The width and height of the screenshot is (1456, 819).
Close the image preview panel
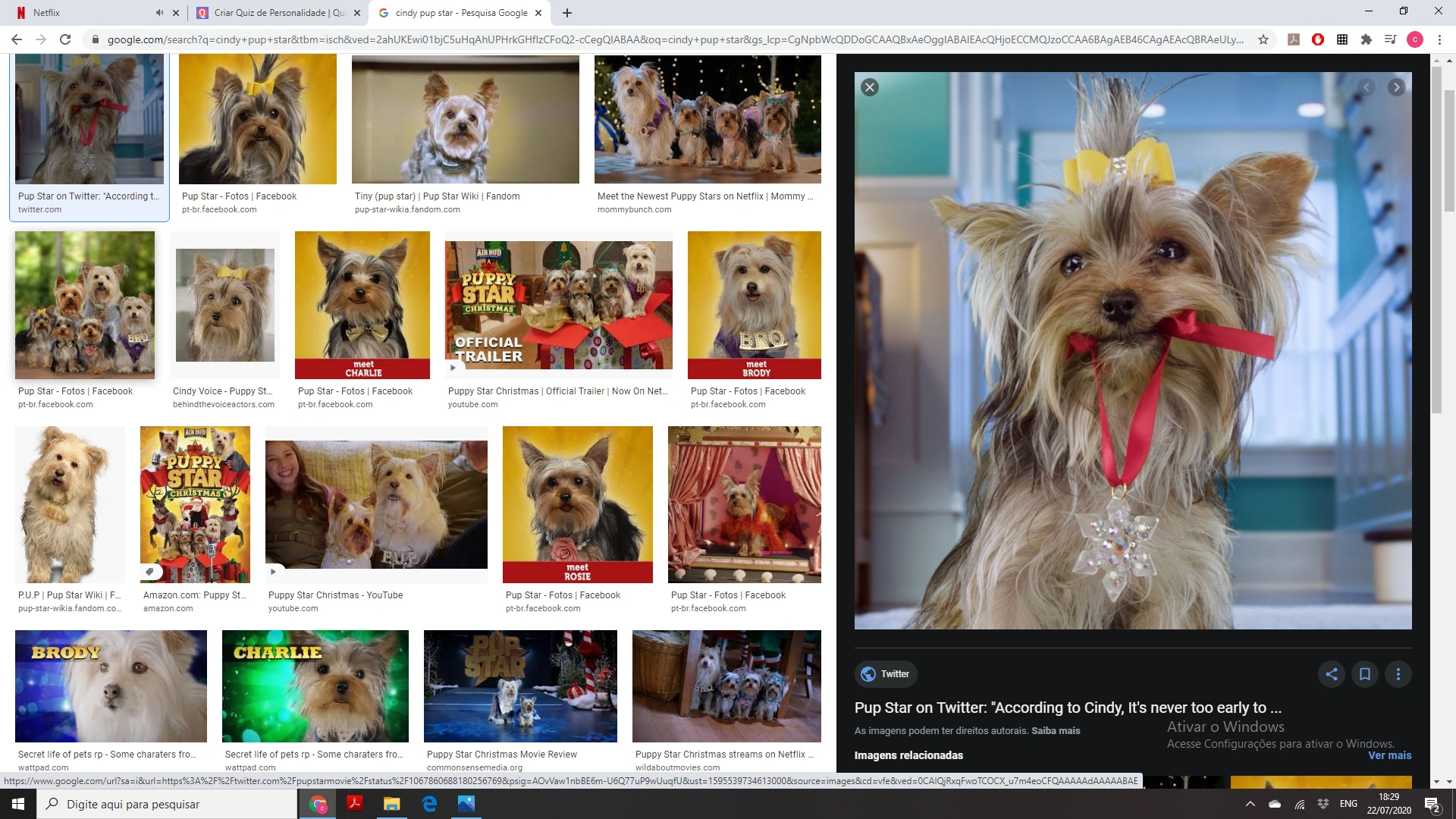point(870,87)
